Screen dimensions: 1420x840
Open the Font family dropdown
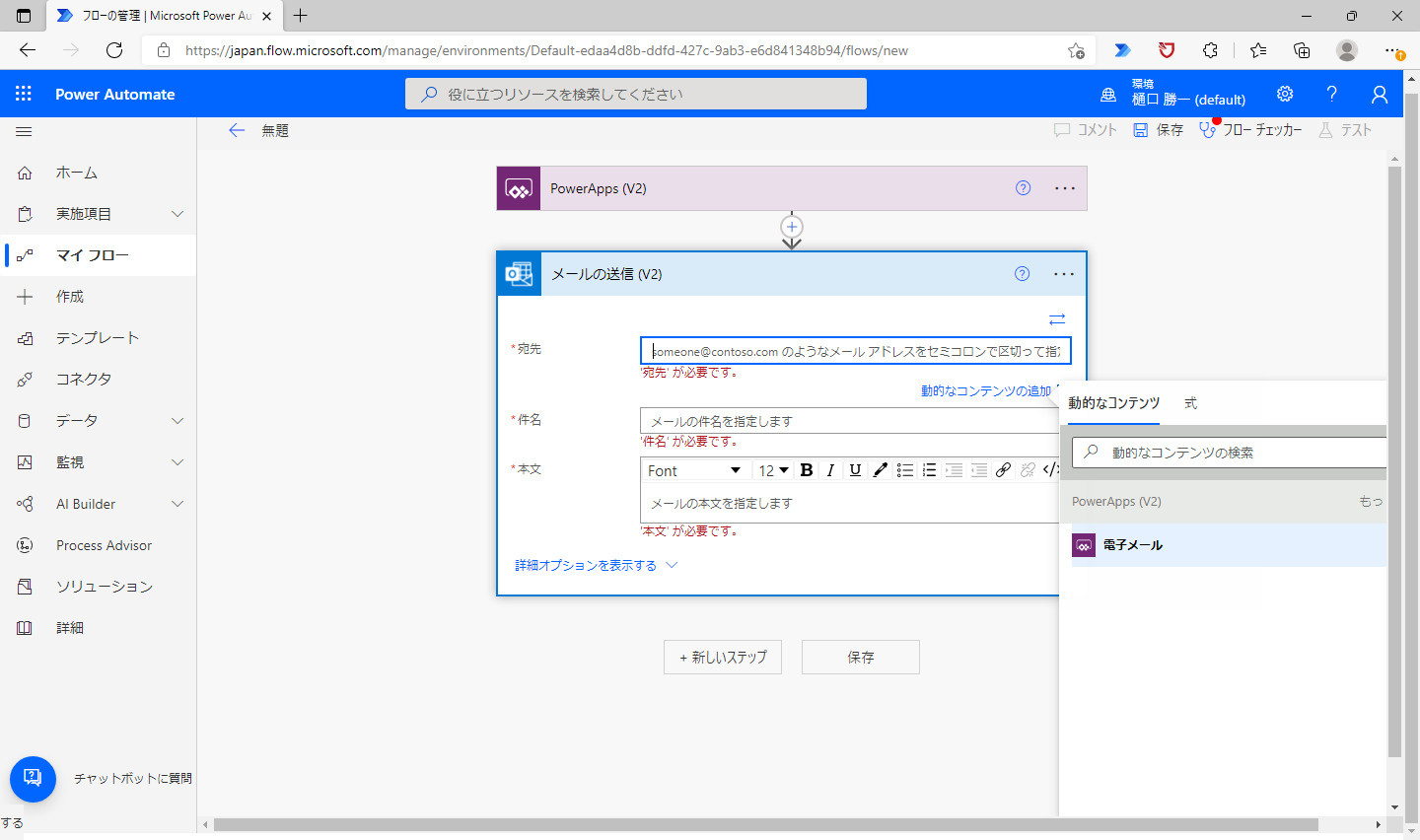point(694,470)
